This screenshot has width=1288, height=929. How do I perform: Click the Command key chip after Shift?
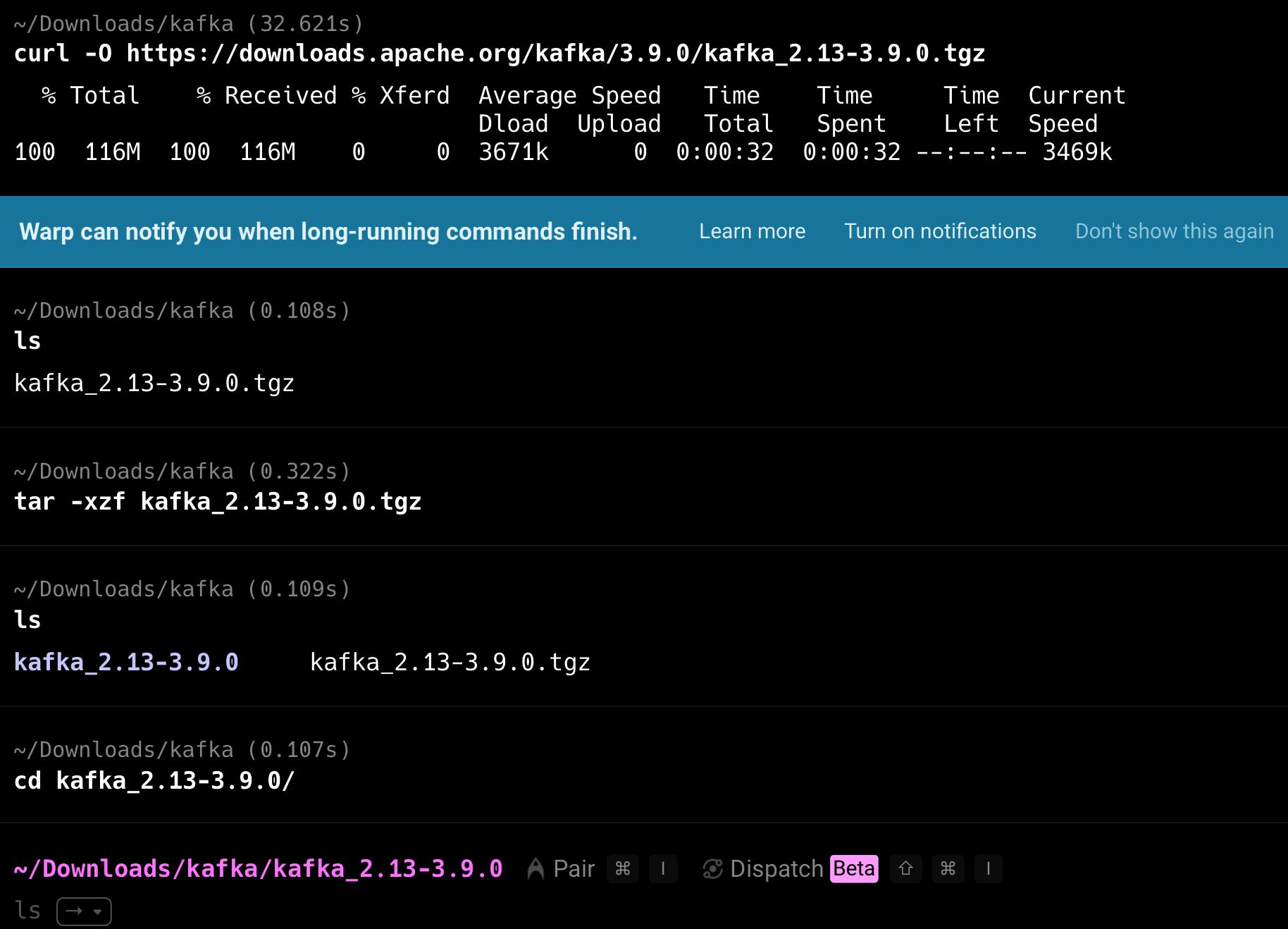(948, 869)
